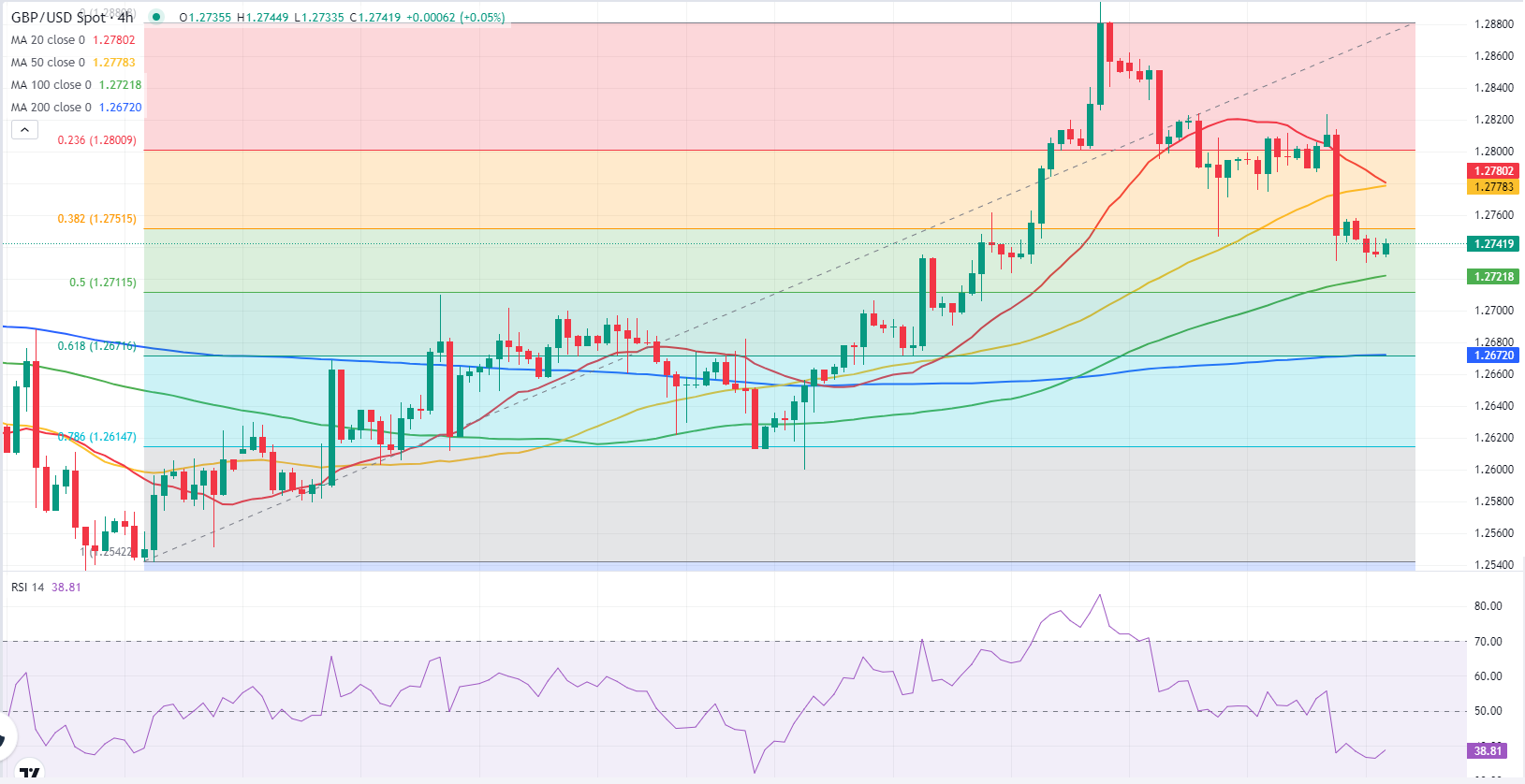The height and width of the screenshot is (784, 1525).
Task: Select the 0.618 Fibonacci level label
Action: point(96,346)
